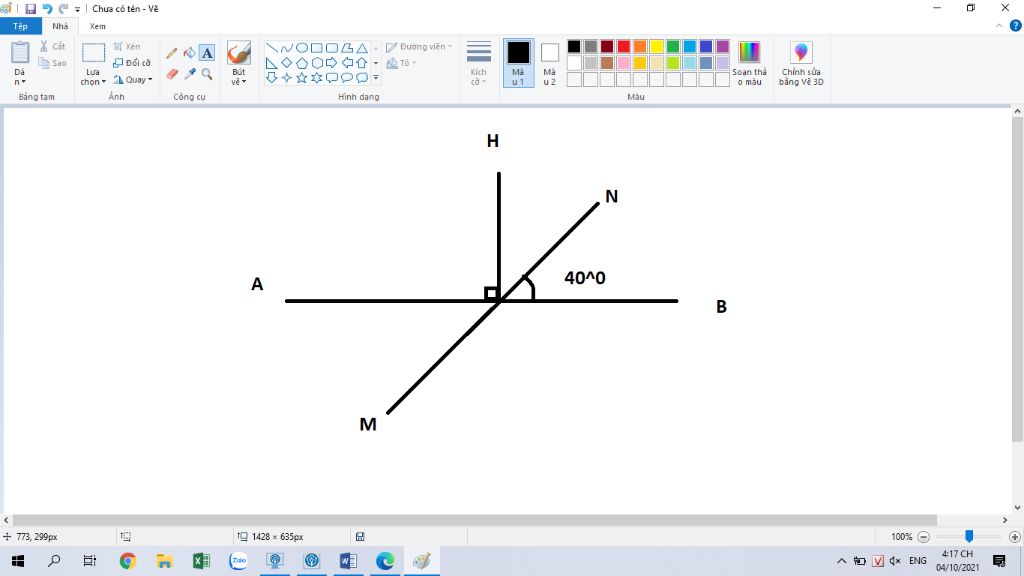
Task: Open the Brushes (Bút vẽ) tool
Action: [239, 63]
